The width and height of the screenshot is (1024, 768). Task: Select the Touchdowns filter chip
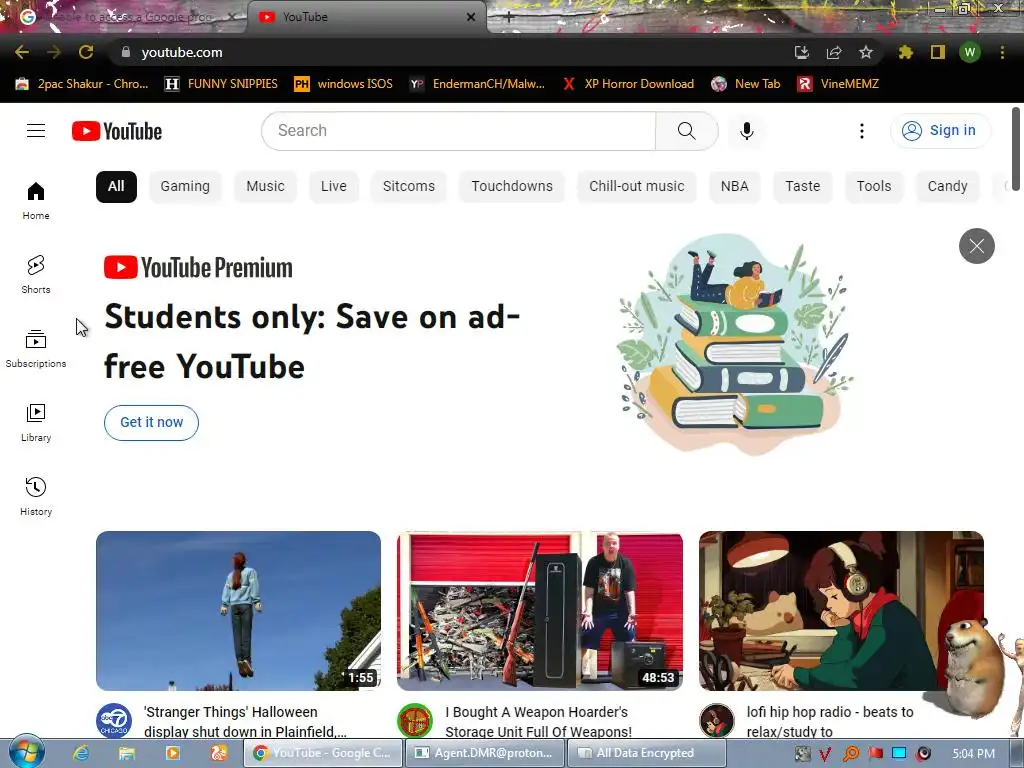click(512, 186)
